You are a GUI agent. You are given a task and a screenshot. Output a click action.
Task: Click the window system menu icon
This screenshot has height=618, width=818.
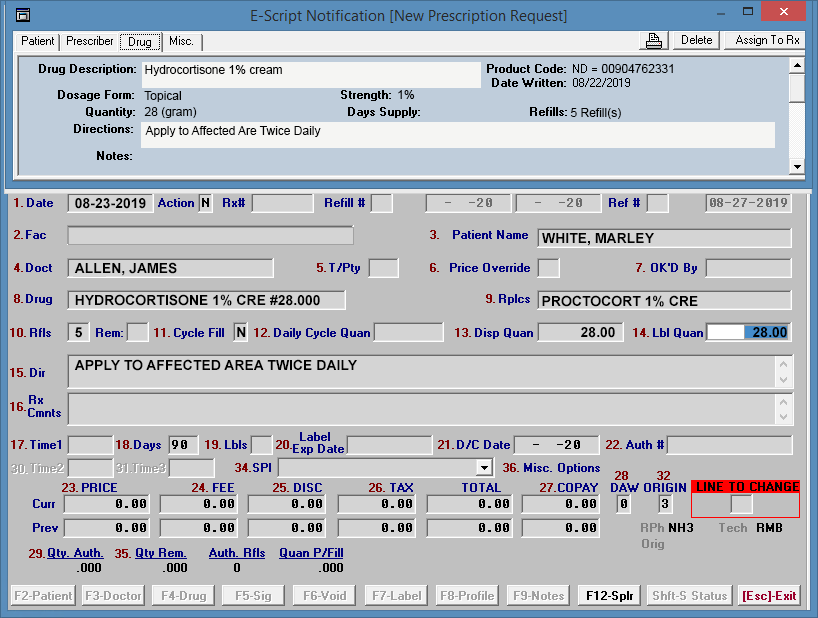[x=22, y=16]
